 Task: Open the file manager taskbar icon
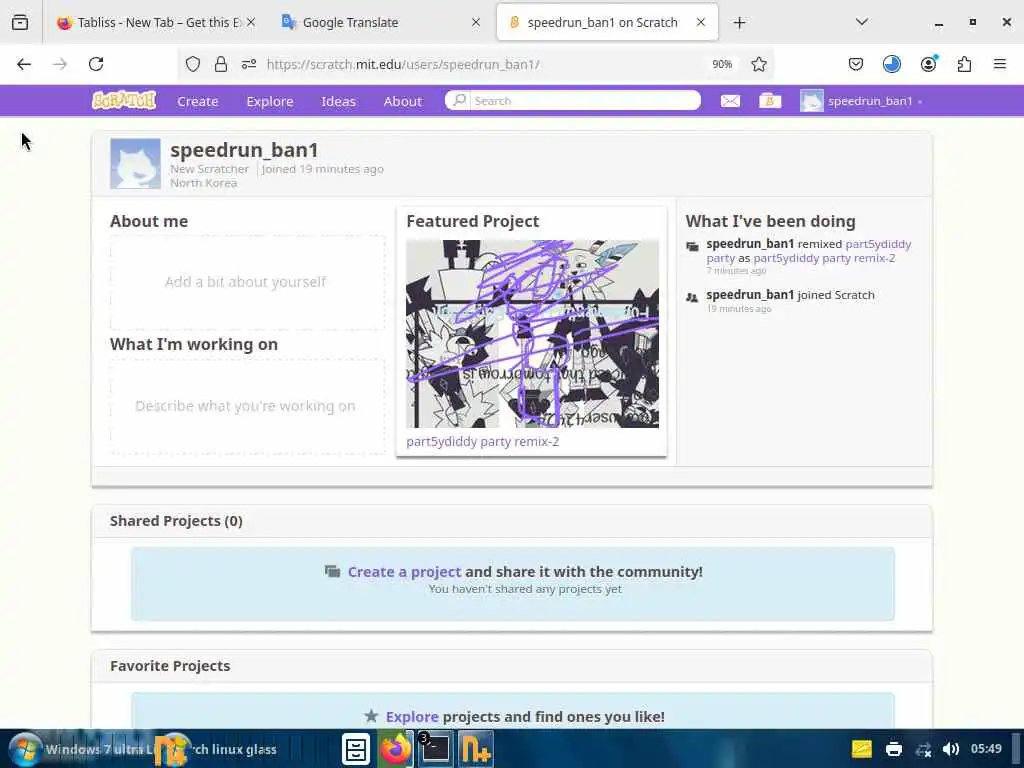pos(356,749)
